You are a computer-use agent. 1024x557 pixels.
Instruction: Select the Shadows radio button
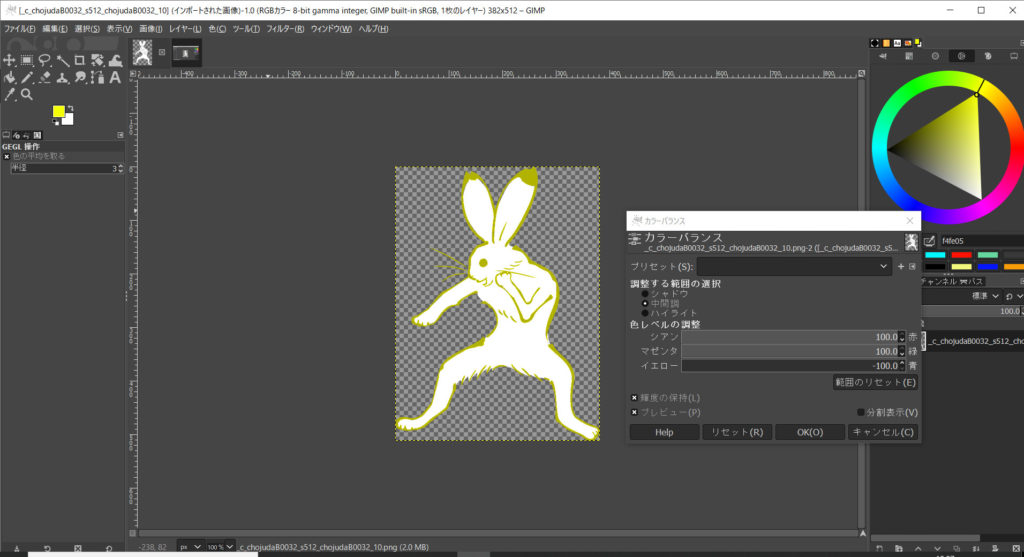[645, 294]
